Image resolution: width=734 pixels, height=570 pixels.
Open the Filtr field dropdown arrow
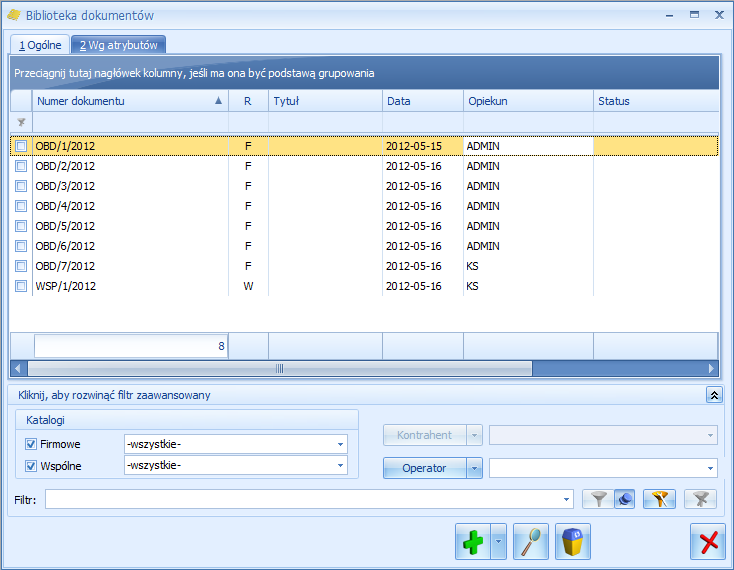point(566,499)
